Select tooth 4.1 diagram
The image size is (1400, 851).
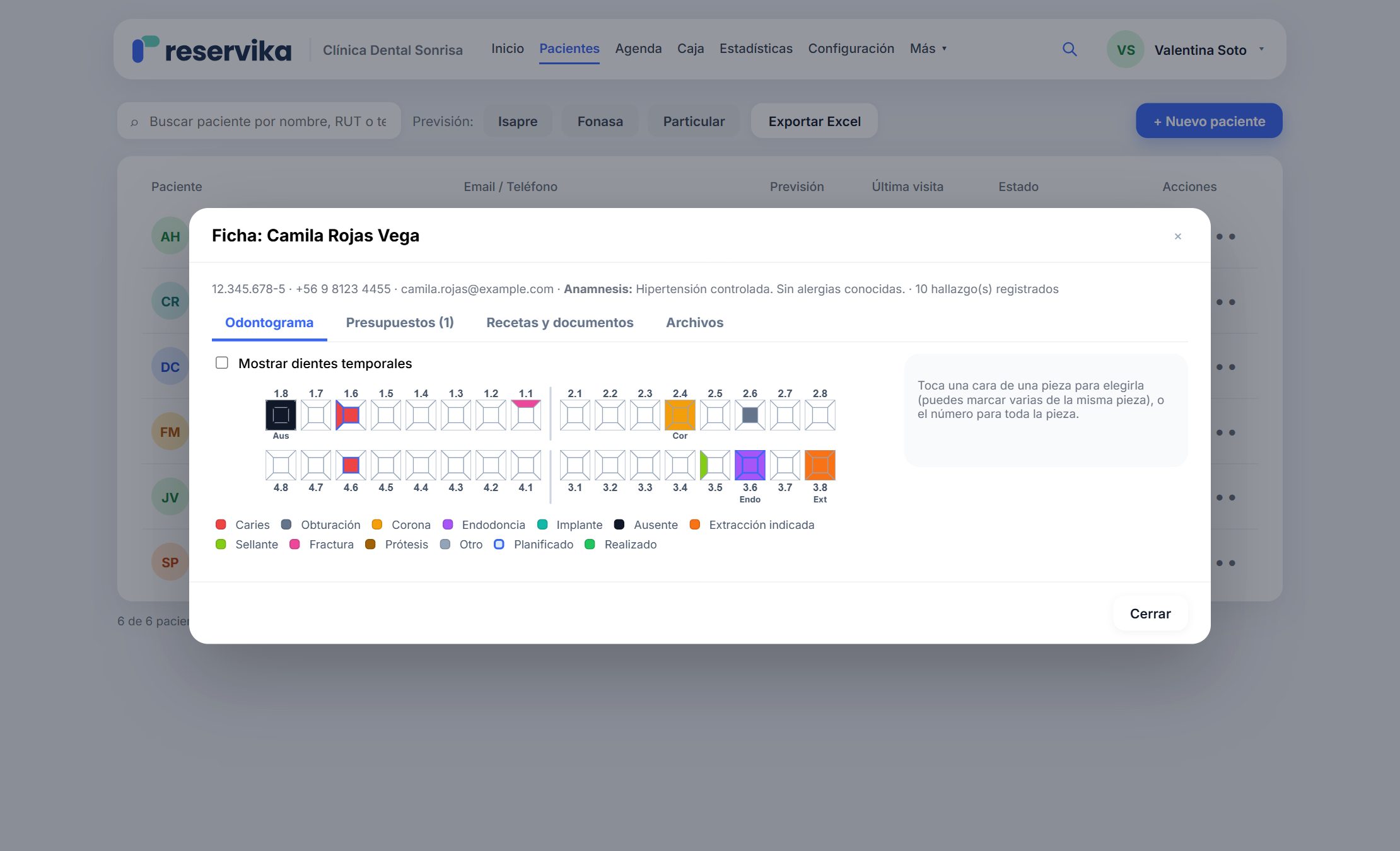point(526,465)
